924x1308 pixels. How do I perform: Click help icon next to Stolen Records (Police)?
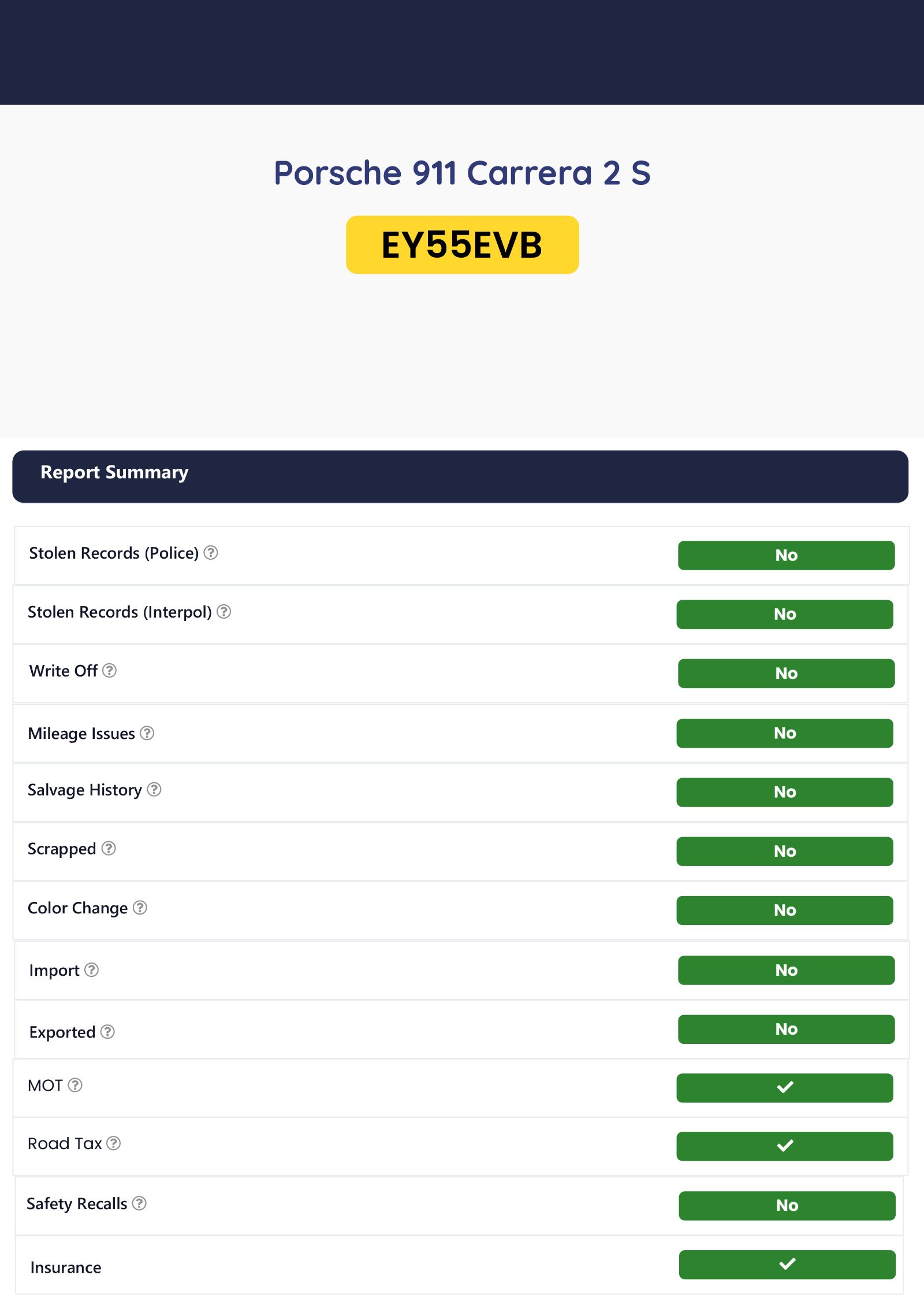[x=211, y=553]
